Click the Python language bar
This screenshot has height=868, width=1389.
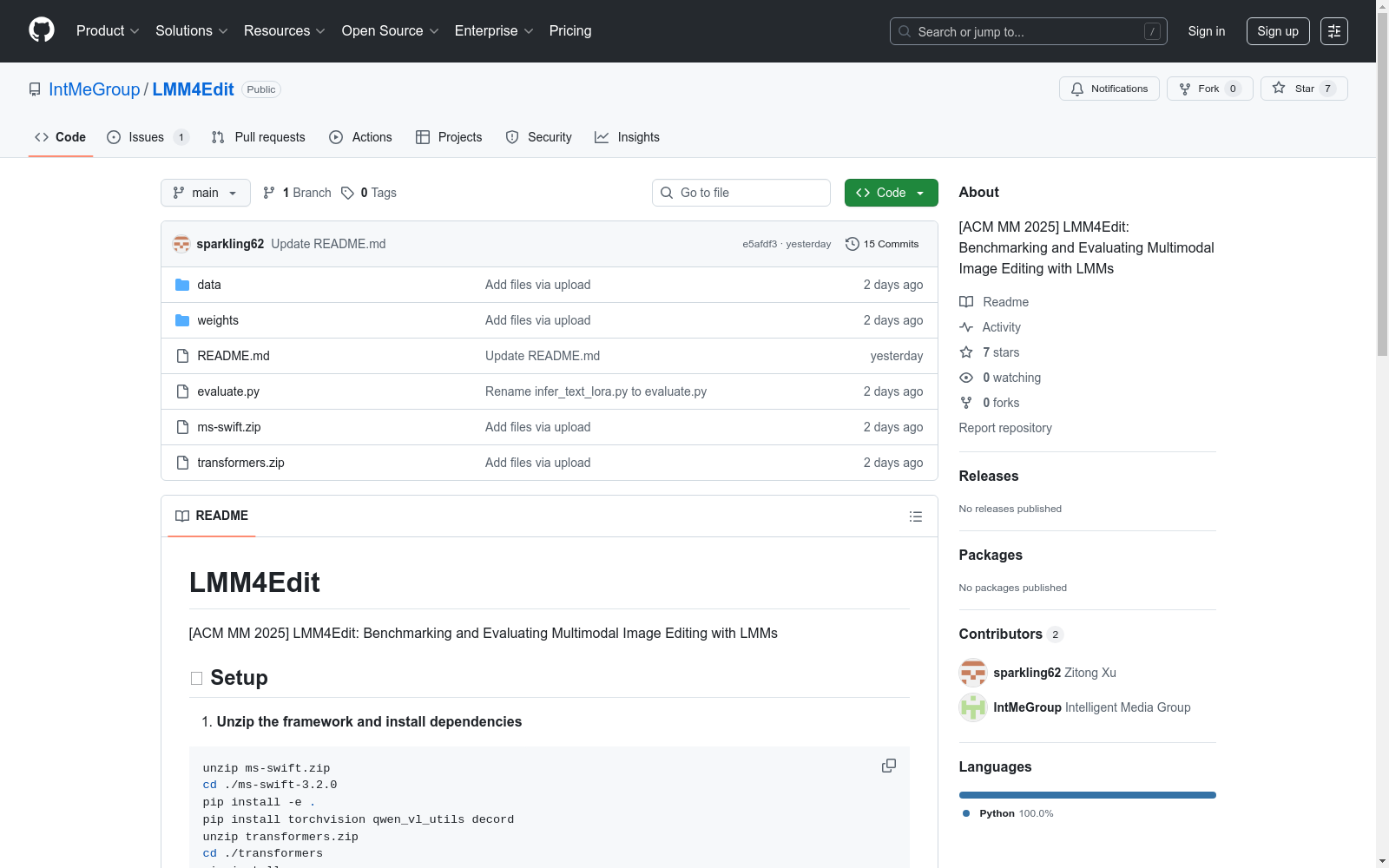click(x=1088, y=795)
